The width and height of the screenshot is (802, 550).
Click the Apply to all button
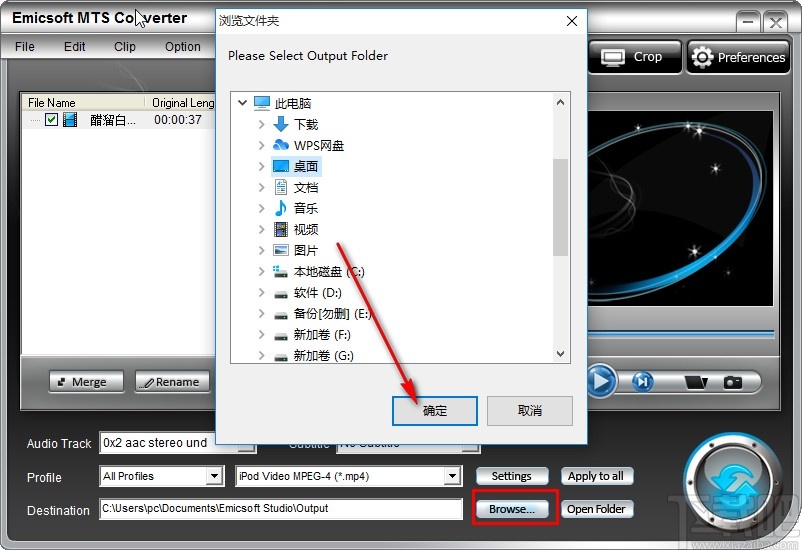click(596, 476)
